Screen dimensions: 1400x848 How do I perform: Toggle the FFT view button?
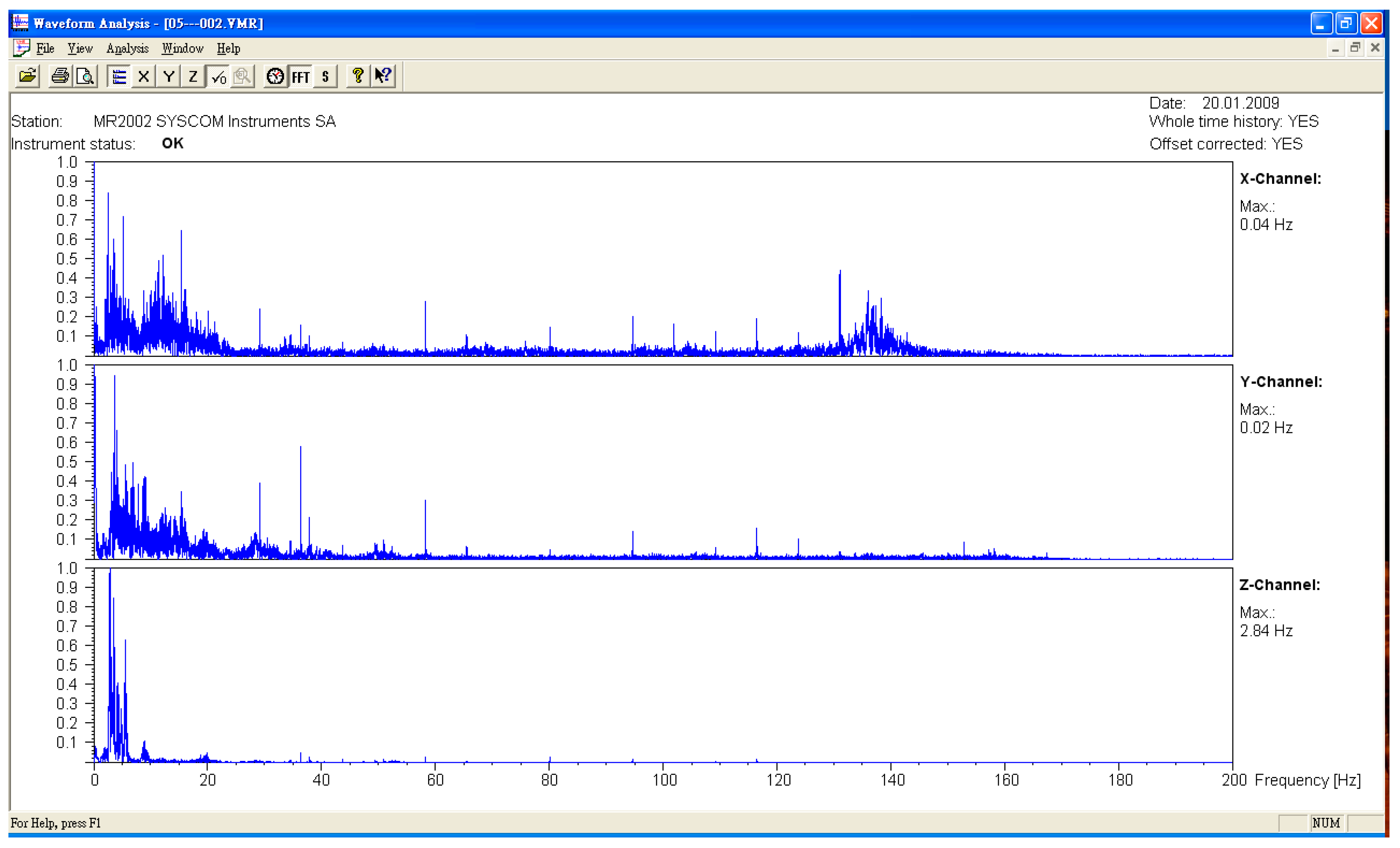[x=301, y=76]
